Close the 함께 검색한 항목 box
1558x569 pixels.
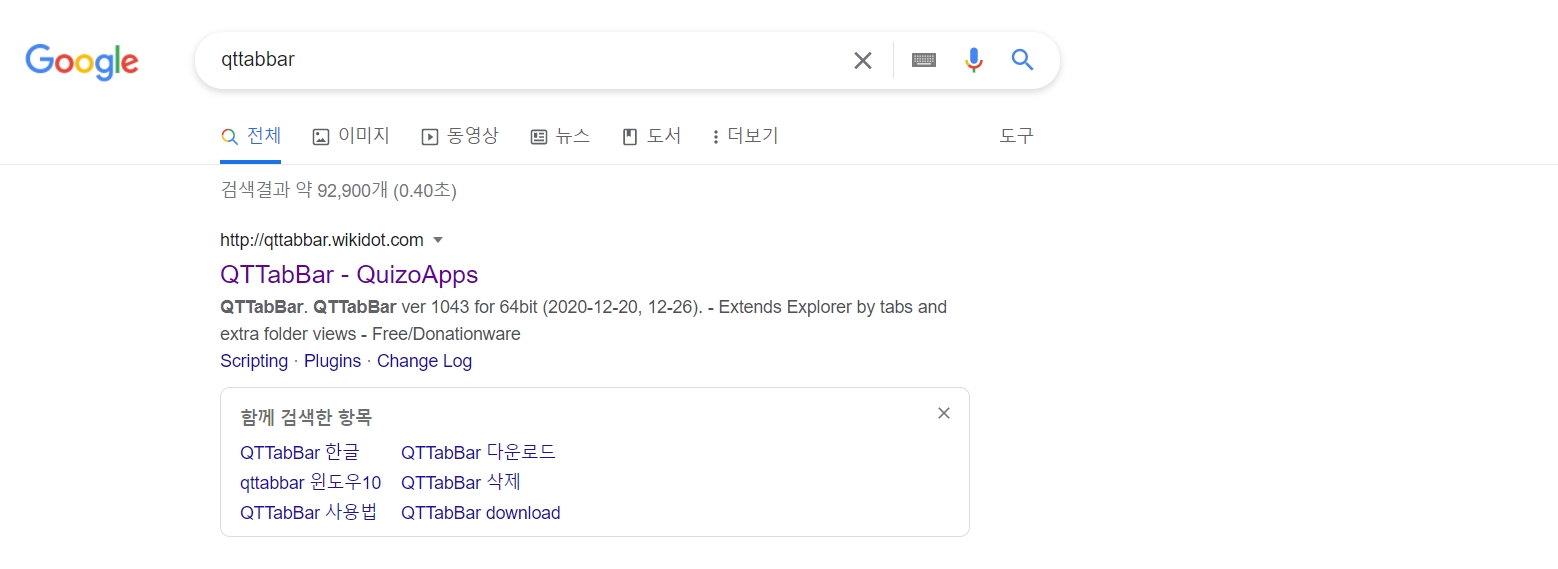pyautogui.click(x=944, y=413)
